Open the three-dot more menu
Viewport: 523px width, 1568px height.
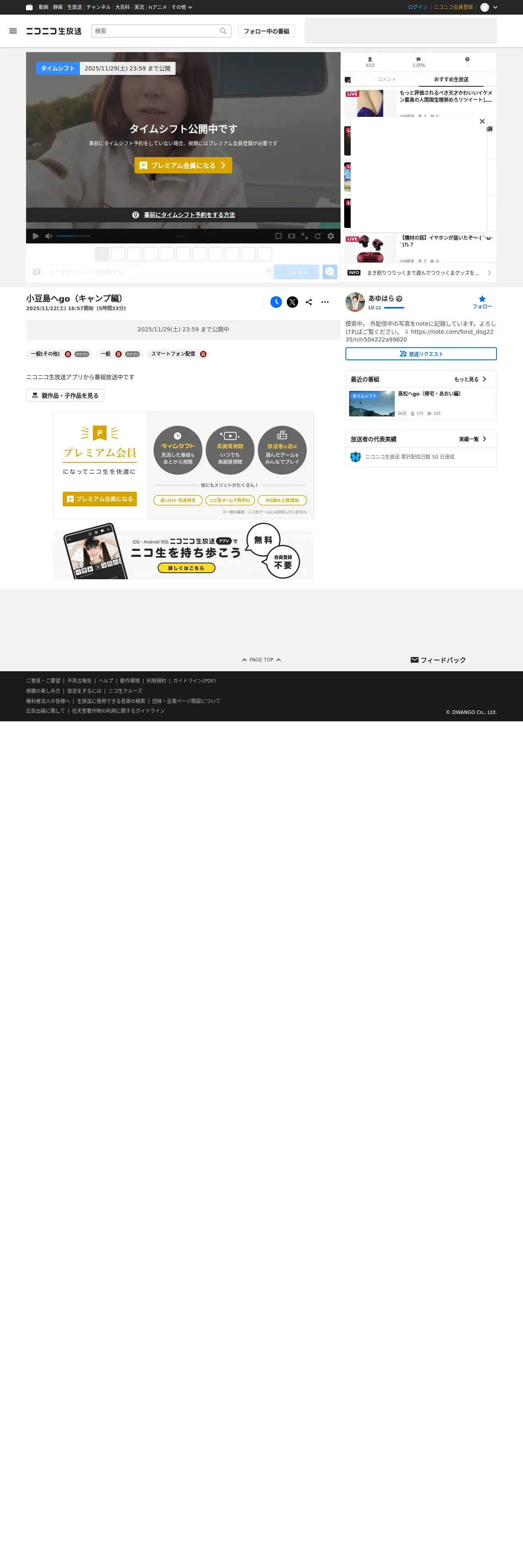pyautogui.click(x=325, y=302)
